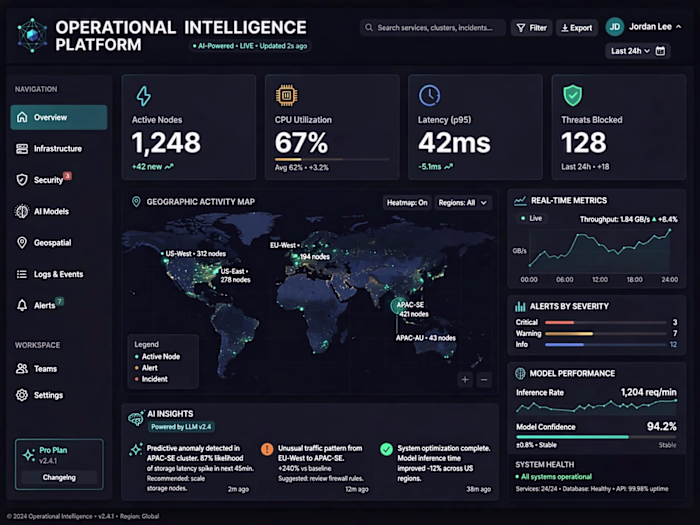Click the JD user avatar
Viewport: 700px width, 525px height.
tap(615, 27)
